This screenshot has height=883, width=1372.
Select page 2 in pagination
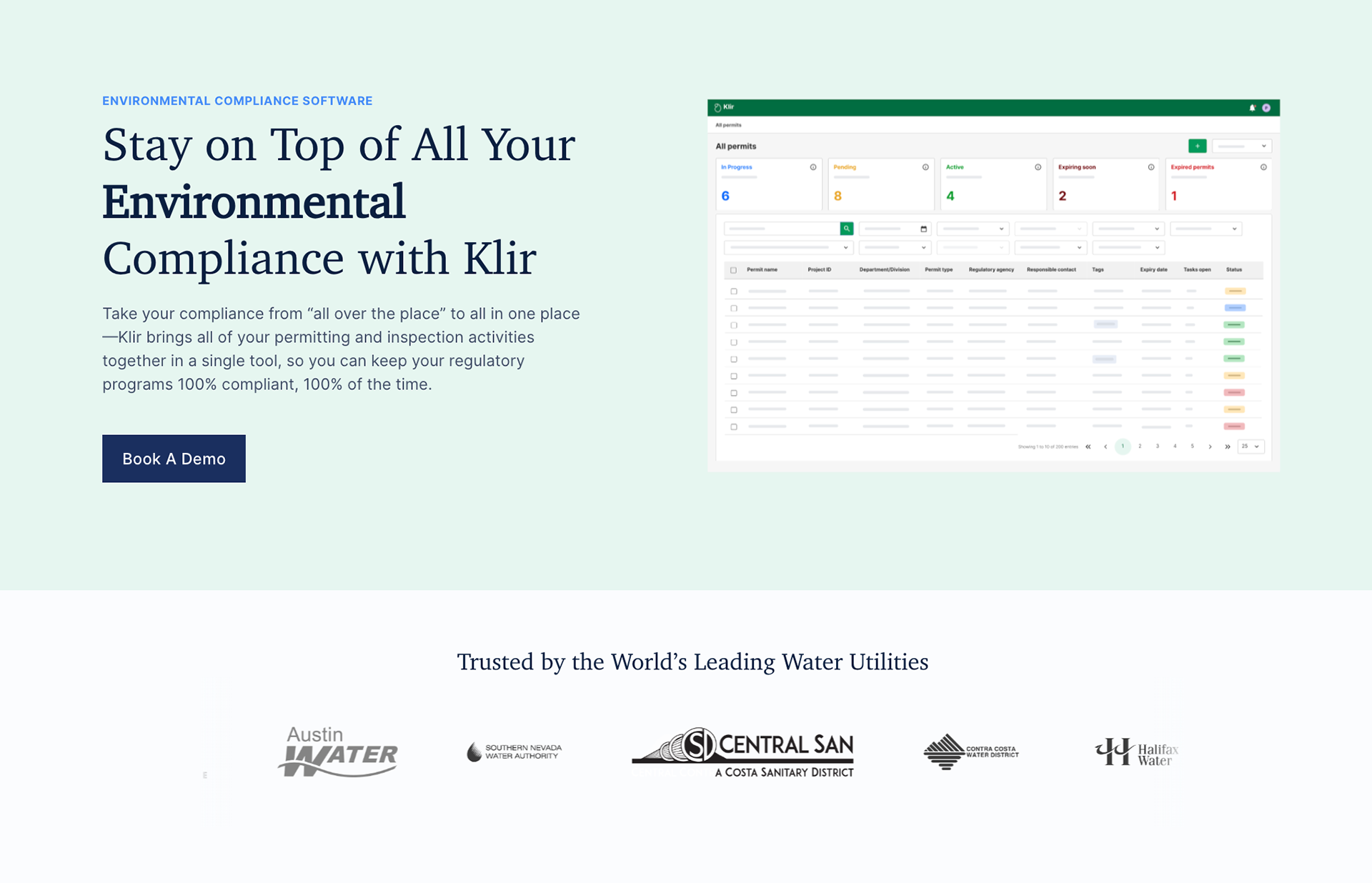(x=1140, y=447)
